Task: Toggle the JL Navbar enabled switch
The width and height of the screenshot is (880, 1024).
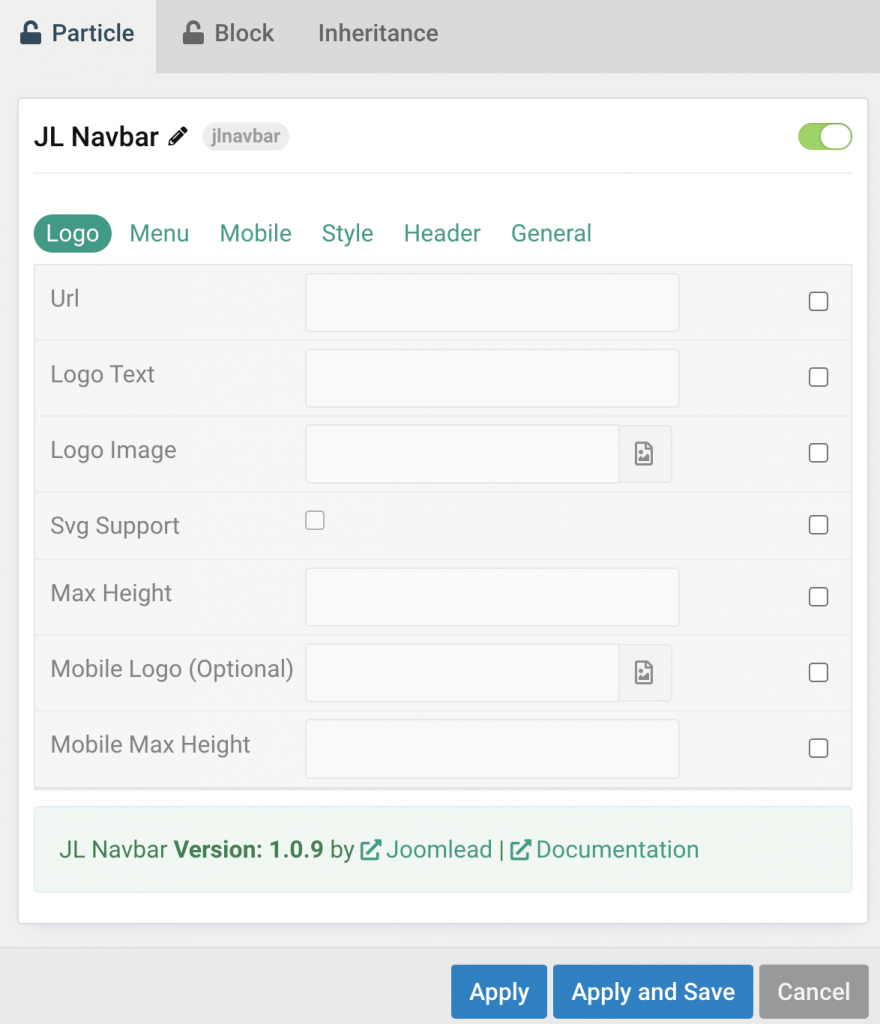Action: pyautogui.click(x=825, y=136)
